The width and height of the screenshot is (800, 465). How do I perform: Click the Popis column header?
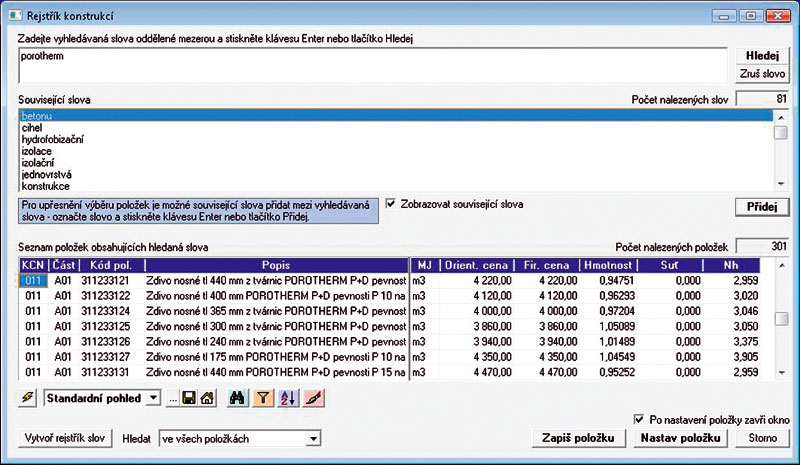point(276,265)
